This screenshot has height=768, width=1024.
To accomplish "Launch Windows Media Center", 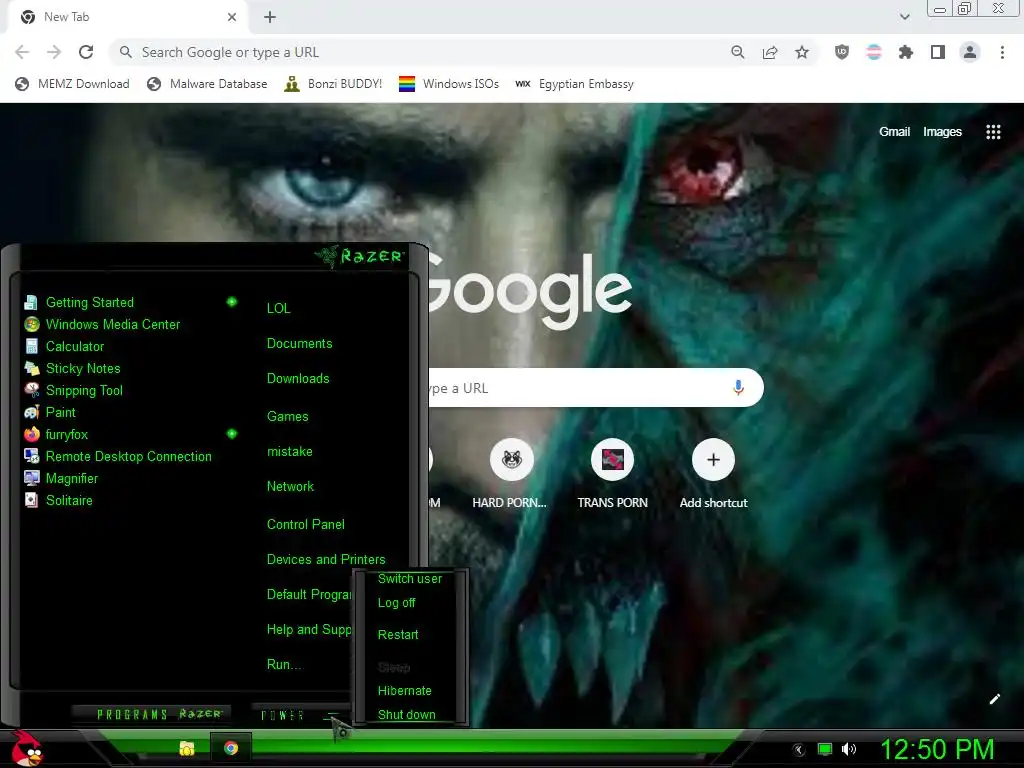I will (x=102, y=325).
